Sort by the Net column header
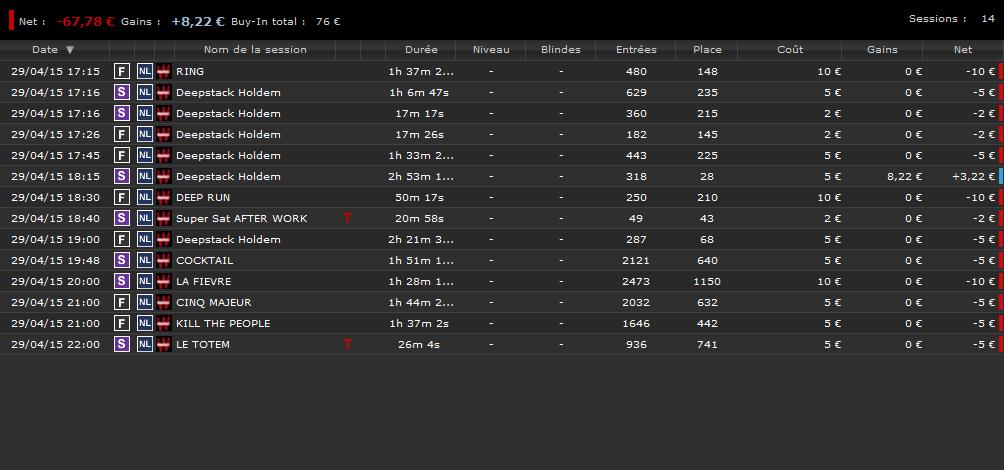Screen dimensions: 1004x470 [x=962, y=49]
